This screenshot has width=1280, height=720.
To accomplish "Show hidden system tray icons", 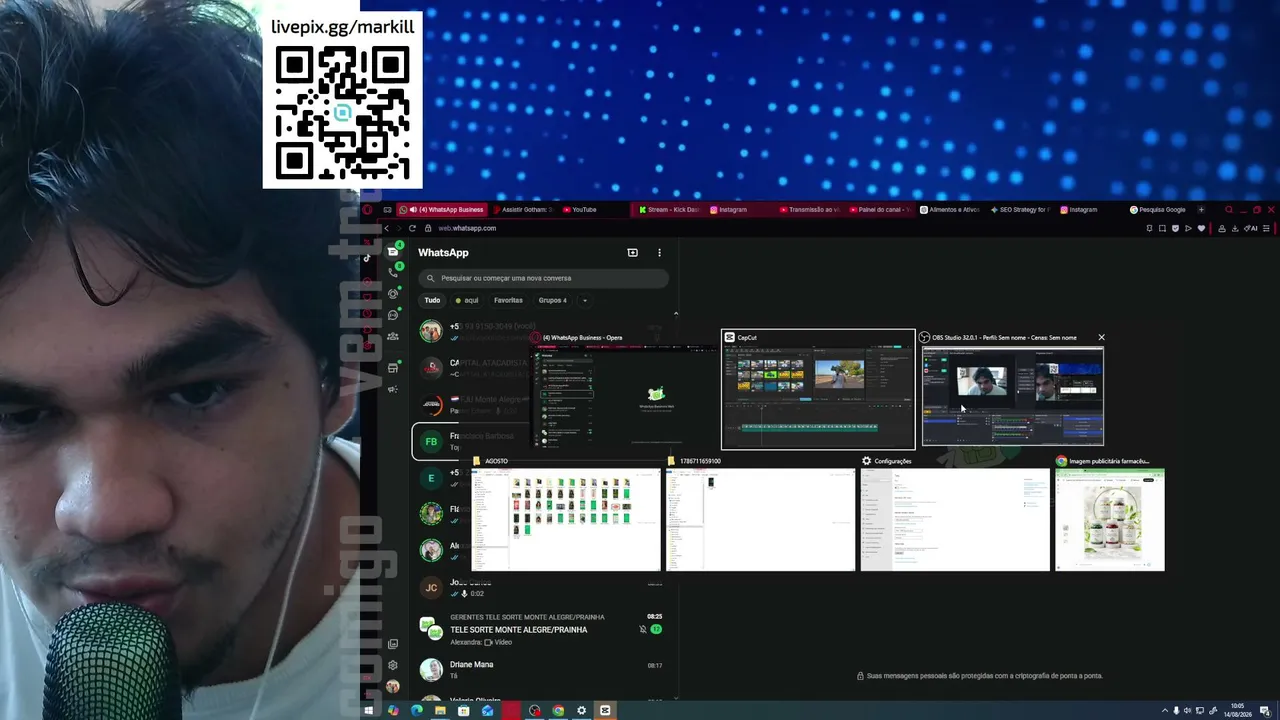I will (x=1163, y=711).
